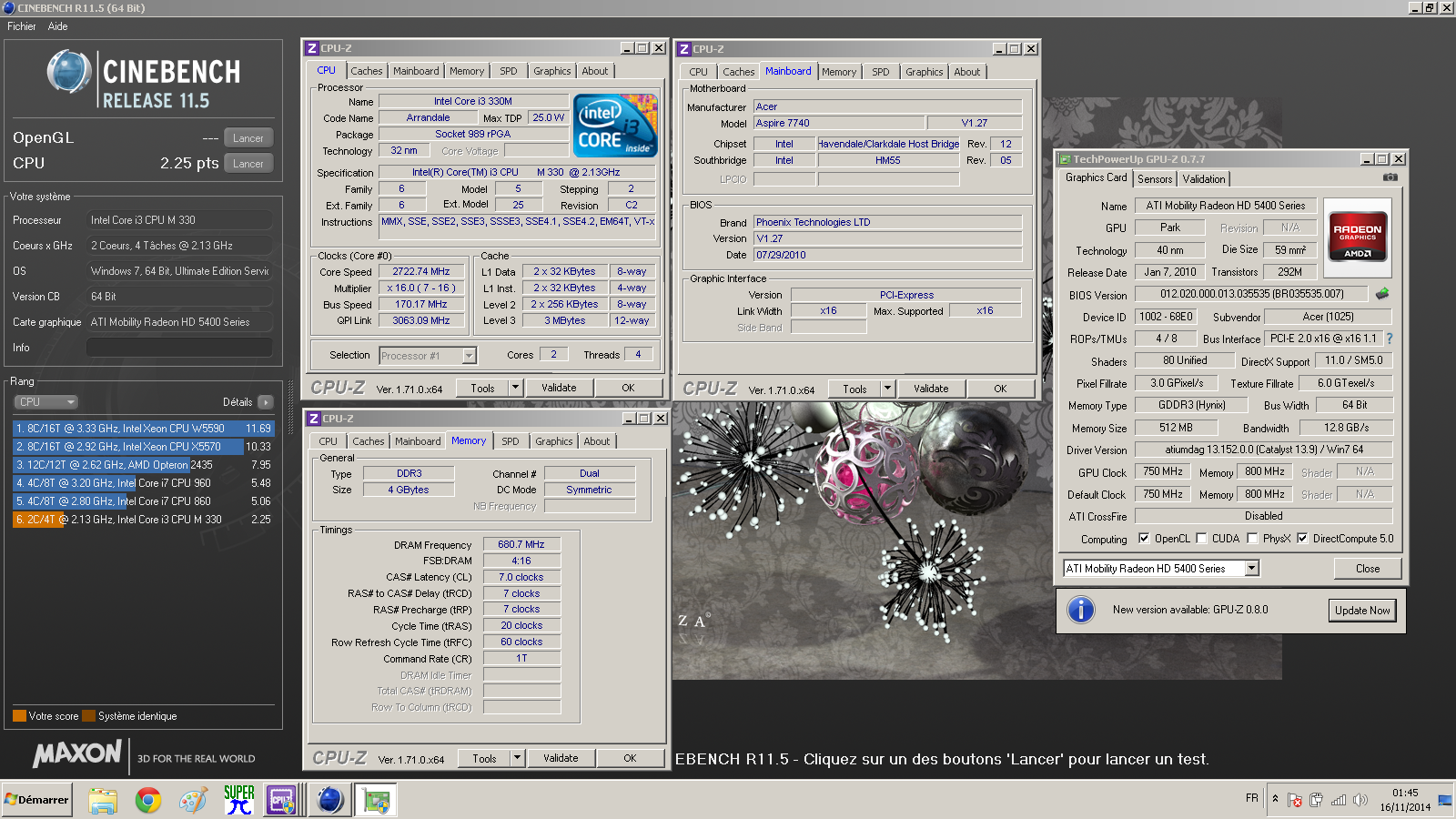This screenshot has width=1456, height=819.
Task: Open the CPU dropdown in Rang panel
Action: [46, 402]
